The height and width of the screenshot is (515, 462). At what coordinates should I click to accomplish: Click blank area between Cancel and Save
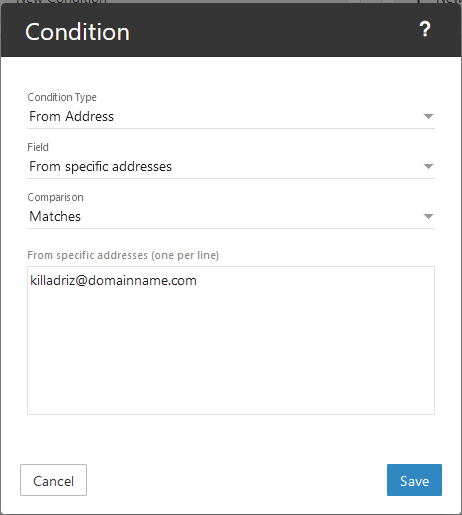(237, 480)
